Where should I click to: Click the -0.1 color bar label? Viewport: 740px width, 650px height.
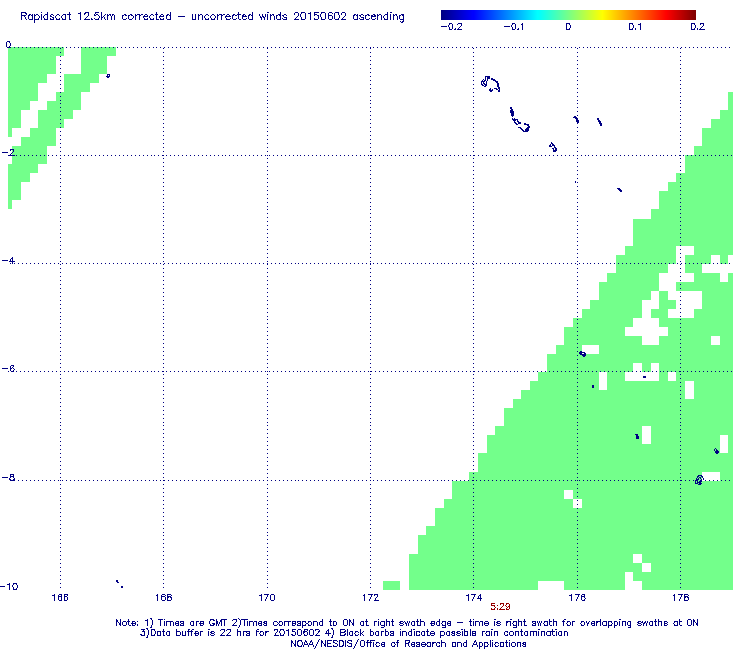[513, 27]
